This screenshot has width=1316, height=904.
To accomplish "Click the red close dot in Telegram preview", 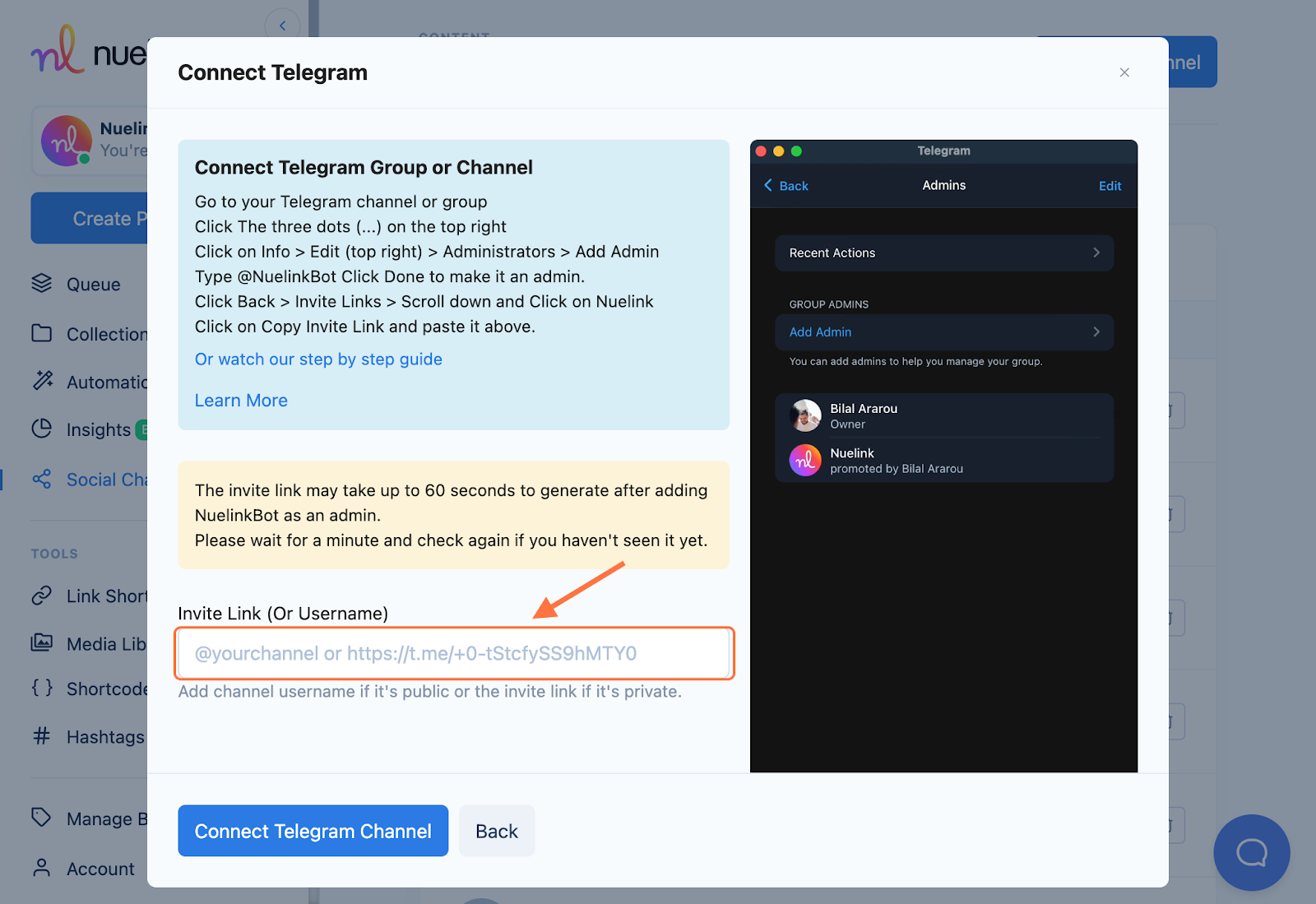I will tap(761, 151).
